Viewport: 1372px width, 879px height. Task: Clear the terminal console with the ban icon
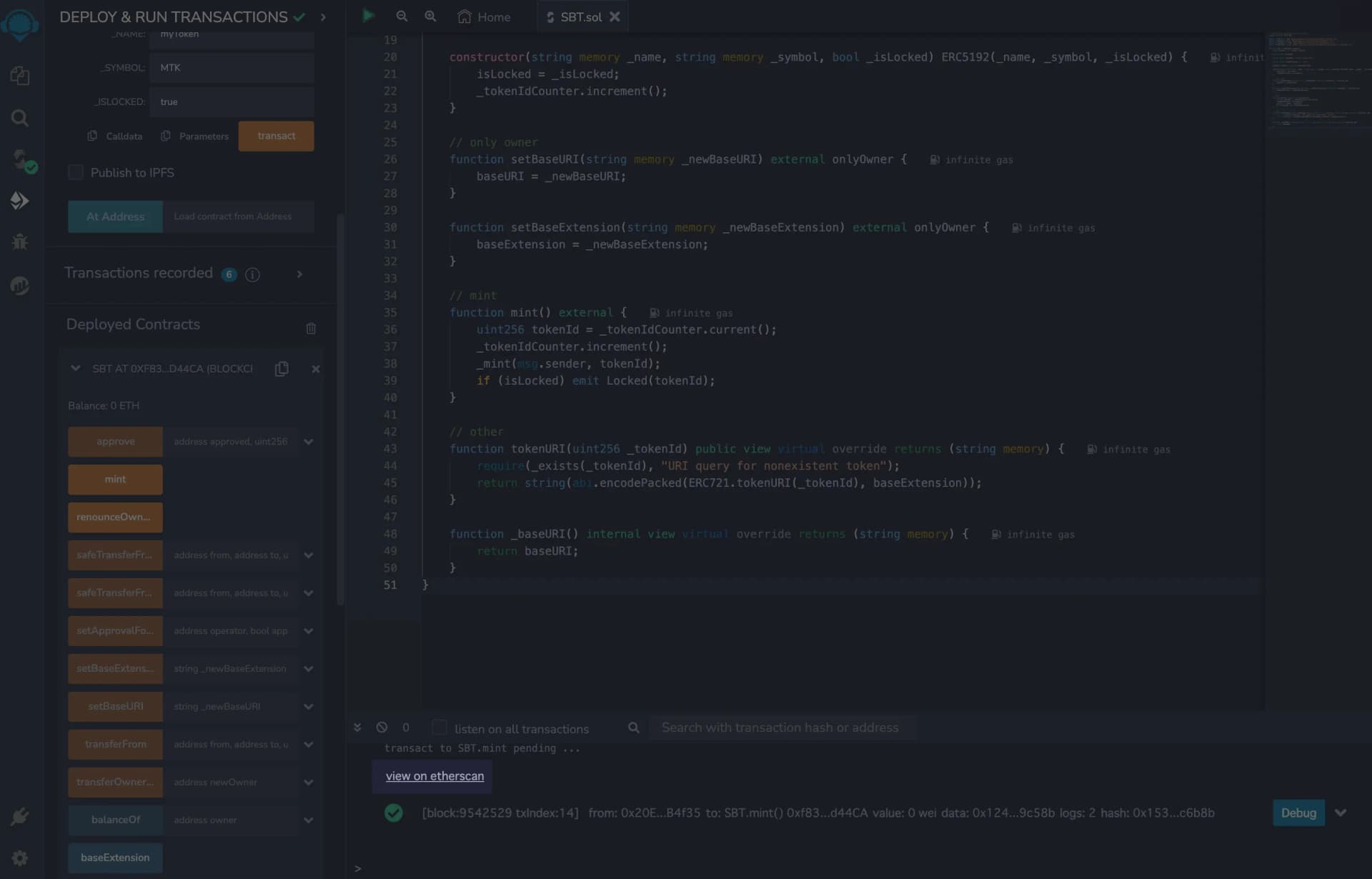click(382, 727)
